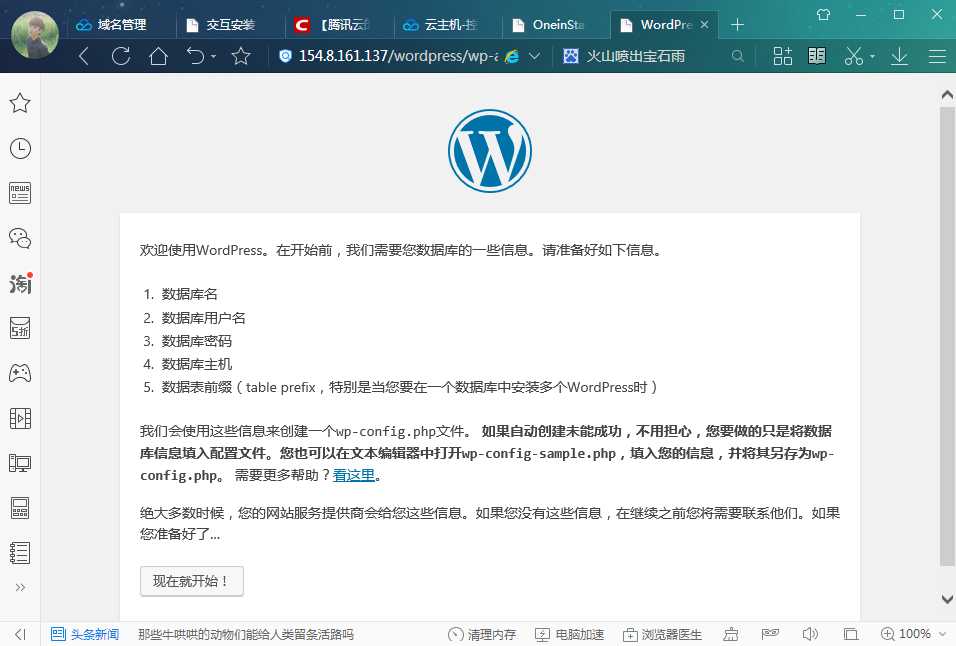Expand the address bar dropdown chevron
Image resolution: width=956 pixels, height=646 pixels.
[534, 56]
